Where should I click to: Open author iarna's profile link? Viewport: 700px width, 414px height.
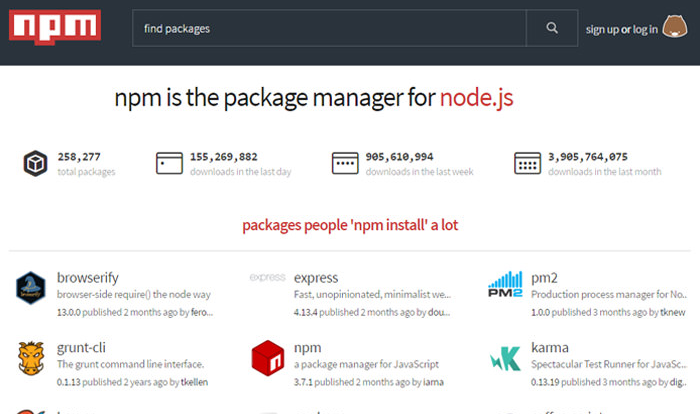[x=433, y=382]
